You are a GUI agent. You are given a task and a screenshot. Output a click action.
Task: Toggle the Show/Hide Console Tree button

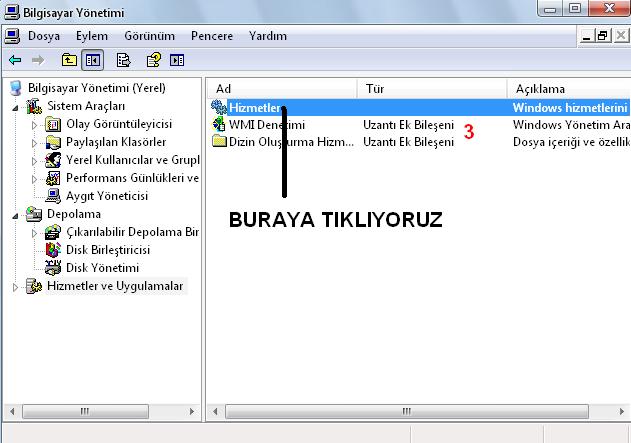pos(93,60)
